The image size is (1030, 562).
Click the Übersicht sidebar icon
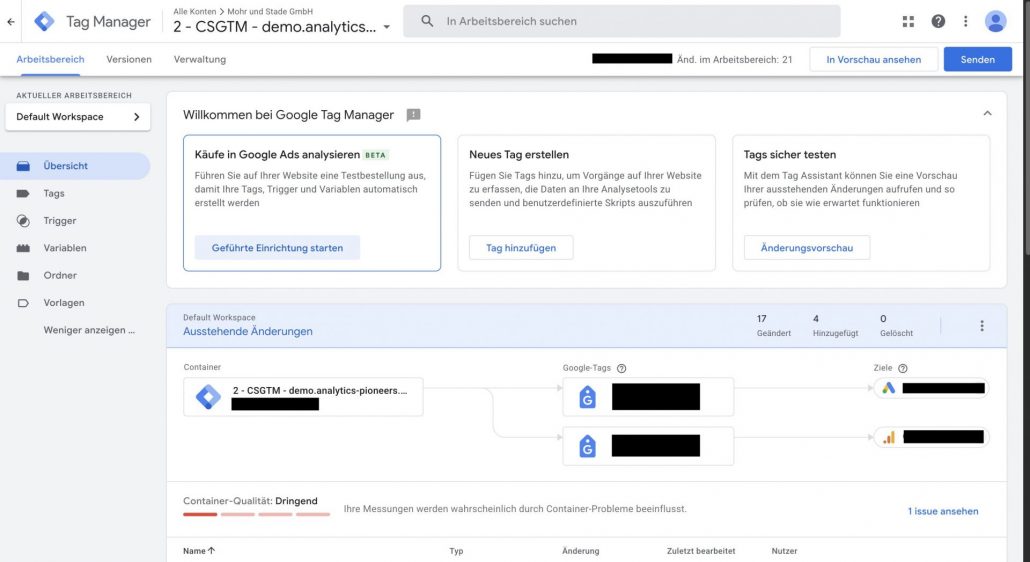[23, 166]
